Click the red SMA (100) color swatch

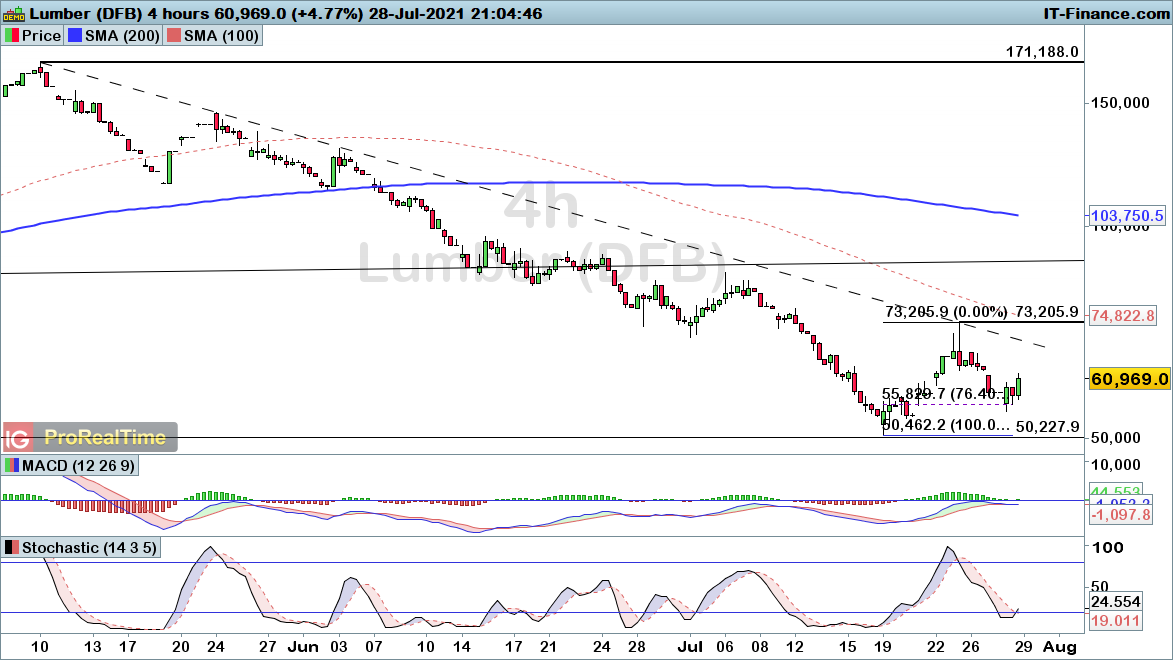(x=174, y=35)
